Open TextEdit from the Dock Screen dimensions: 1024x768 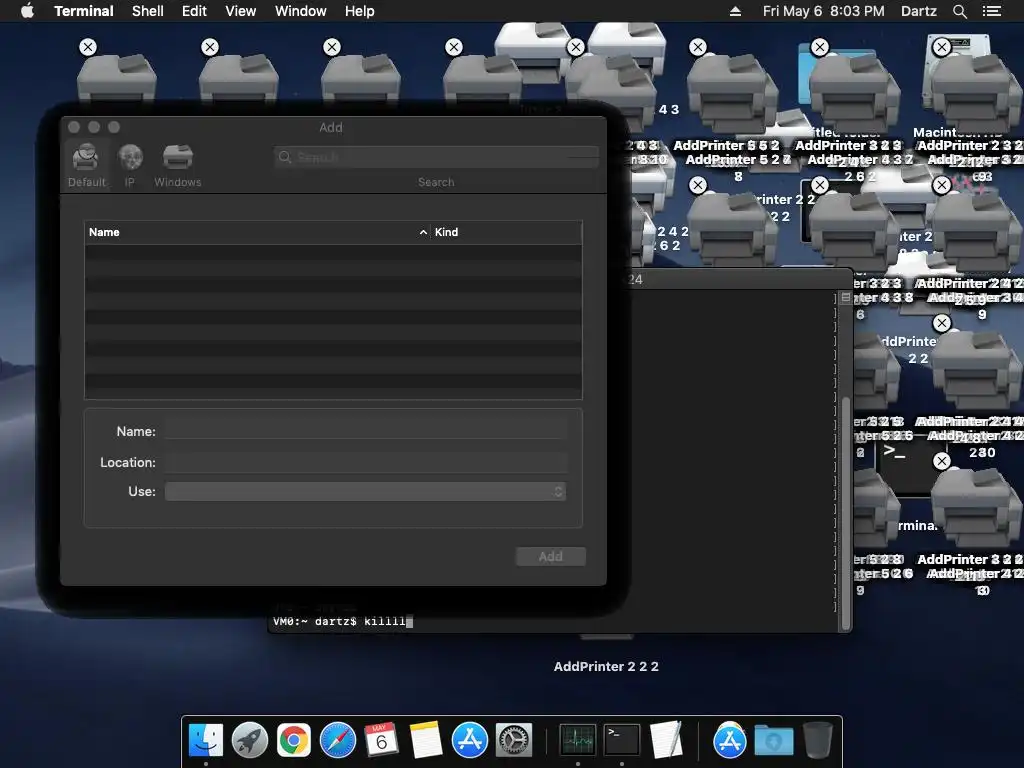(x=666, y=740)
